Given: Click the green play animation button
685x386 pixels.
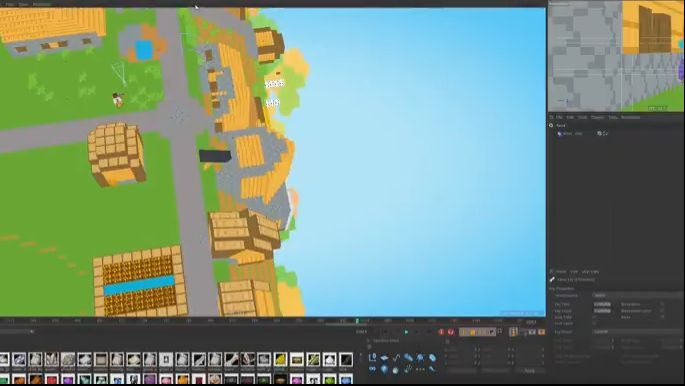Looking at the screenshot, I should point(406,332).
